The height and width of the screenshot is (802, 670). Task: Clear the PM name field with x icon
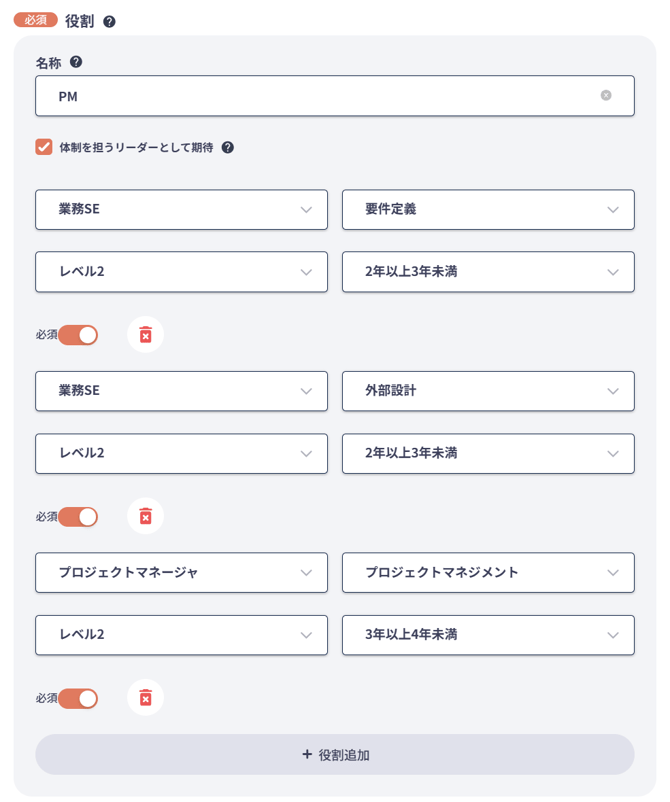click(606, 96)
